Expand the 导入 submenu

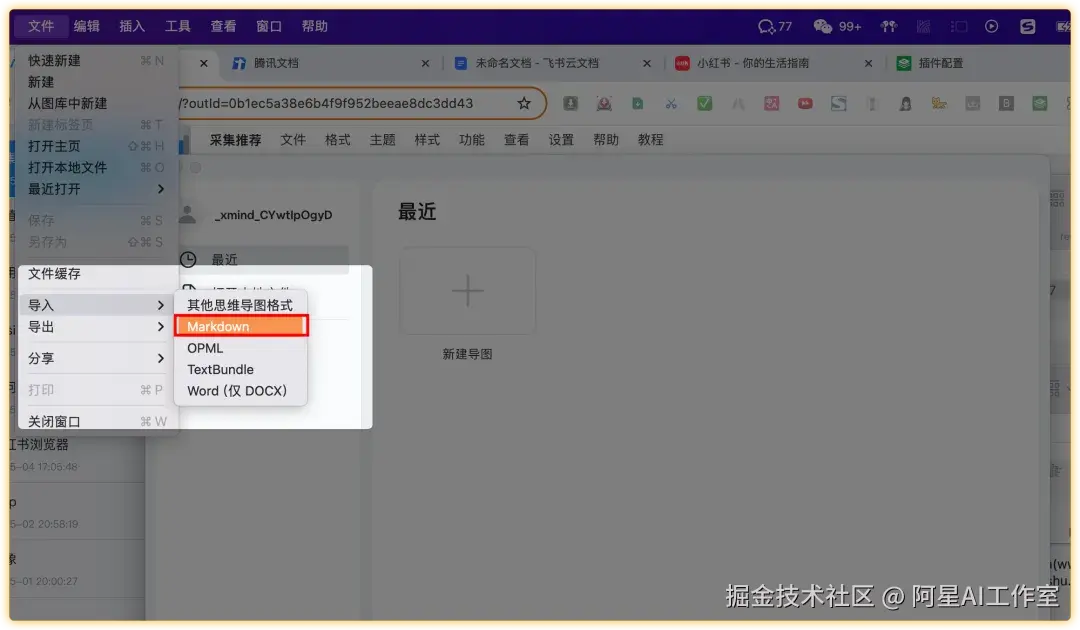96,305
